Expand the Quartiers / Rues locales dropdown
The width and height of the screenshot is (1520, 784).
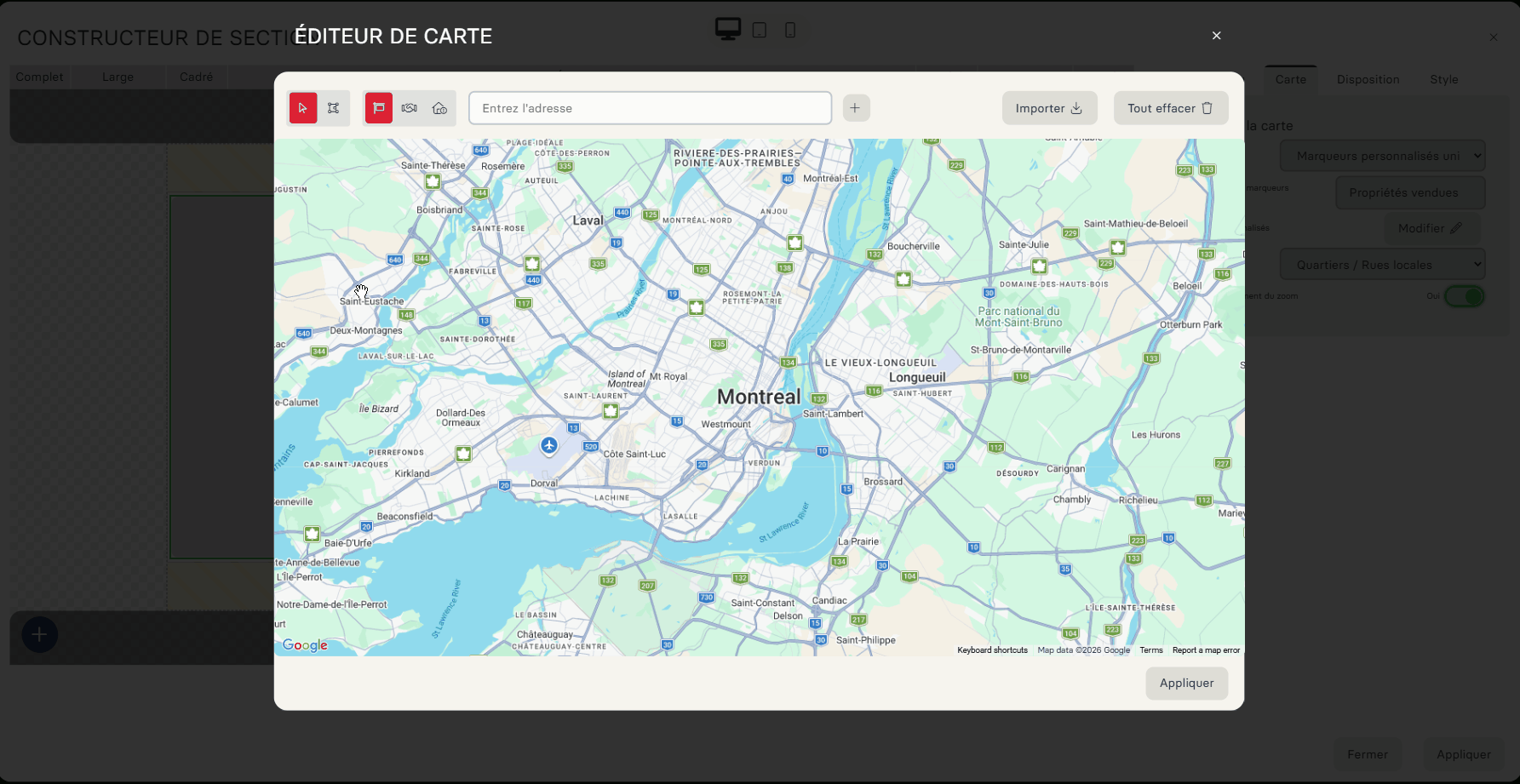[x=1382, y=265]
